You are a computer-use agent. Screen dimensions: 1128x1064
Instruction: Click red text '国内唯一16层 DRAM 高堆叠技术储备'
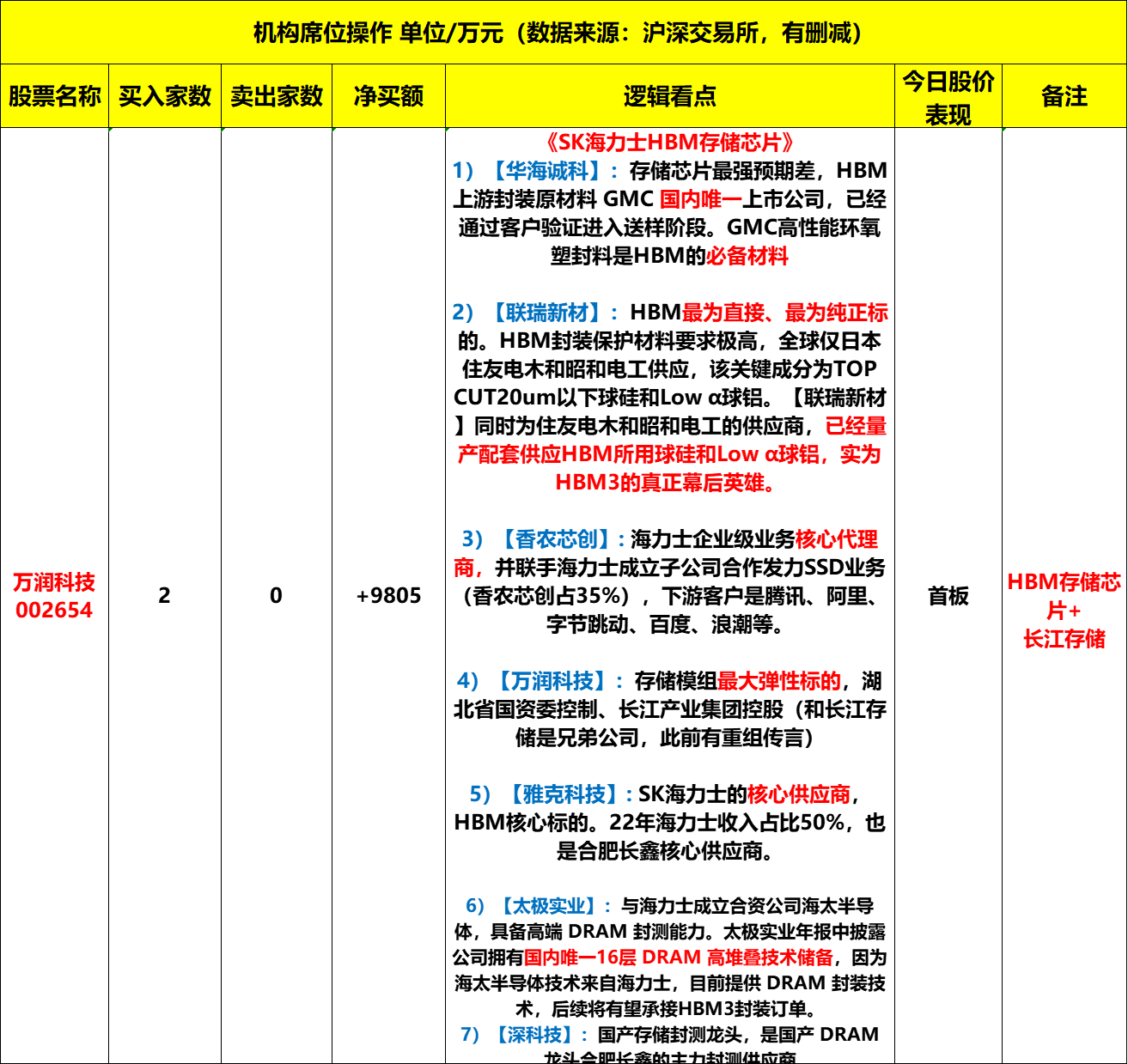679,958
